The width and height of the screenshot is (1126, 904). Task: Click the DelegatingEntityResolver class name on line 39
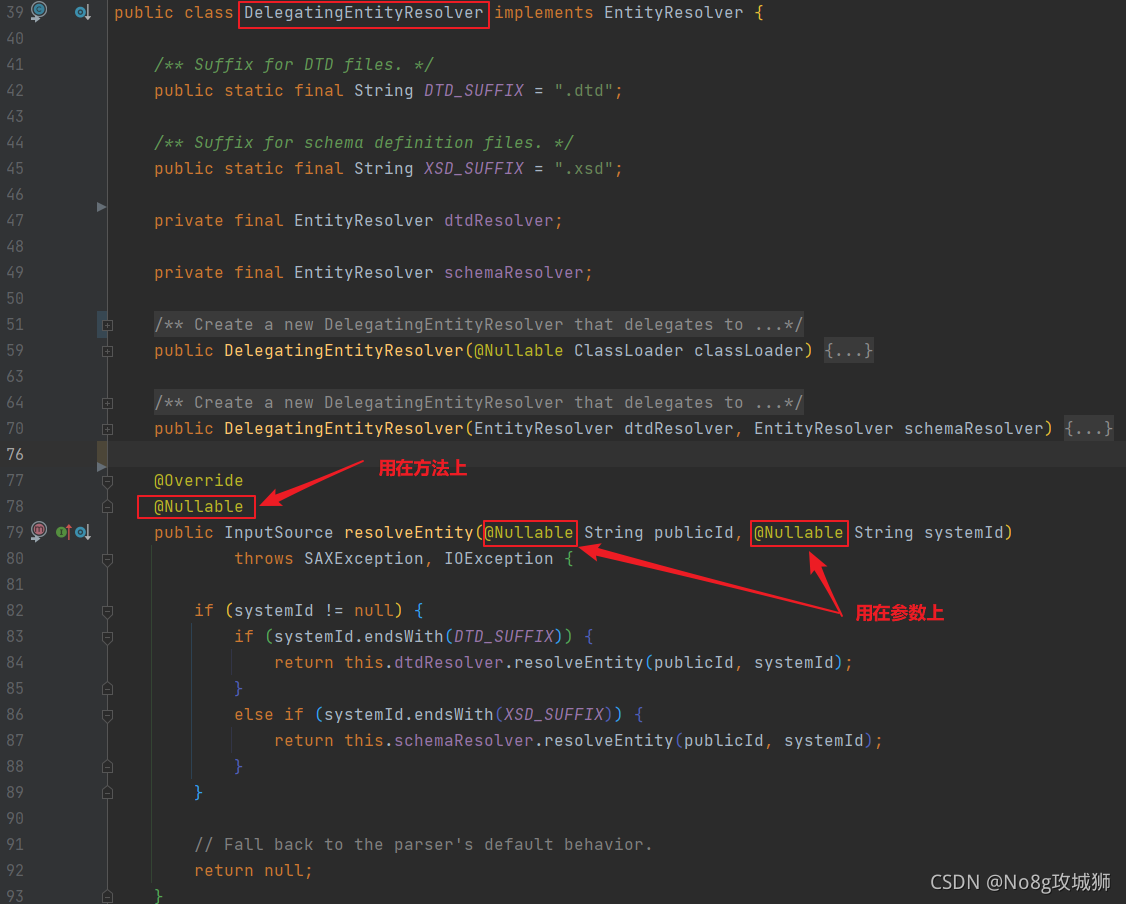[x=363, y=13]
